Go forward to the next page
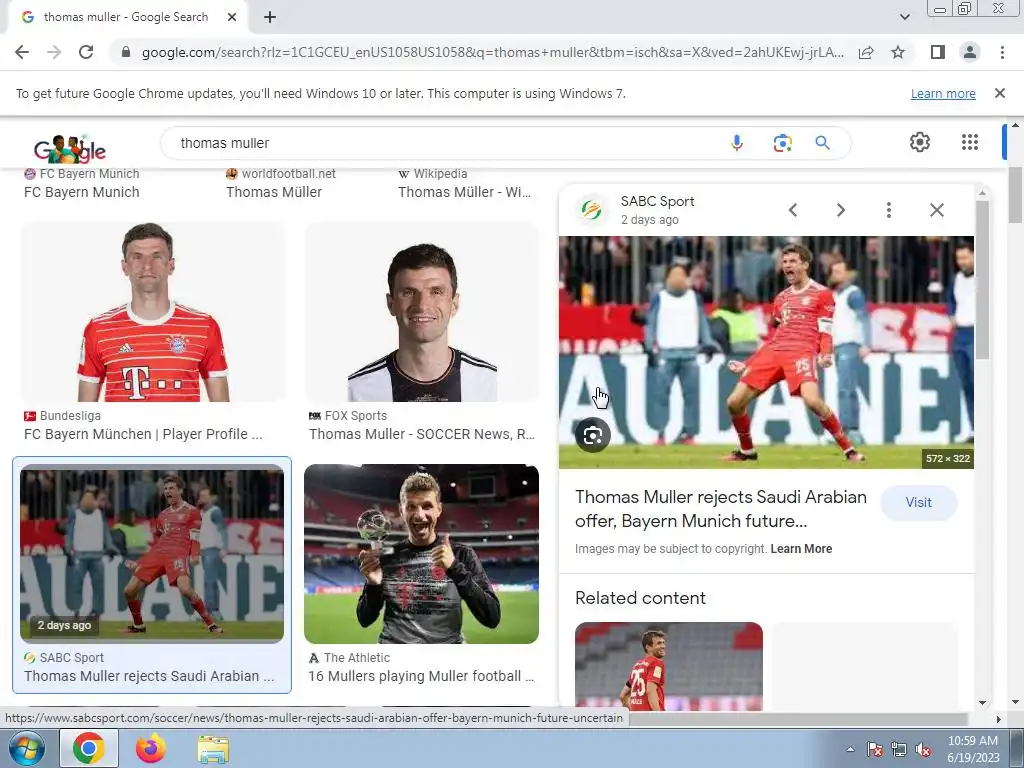The image size is (1024, 768). pyautogui.click(x=54, y=52)
